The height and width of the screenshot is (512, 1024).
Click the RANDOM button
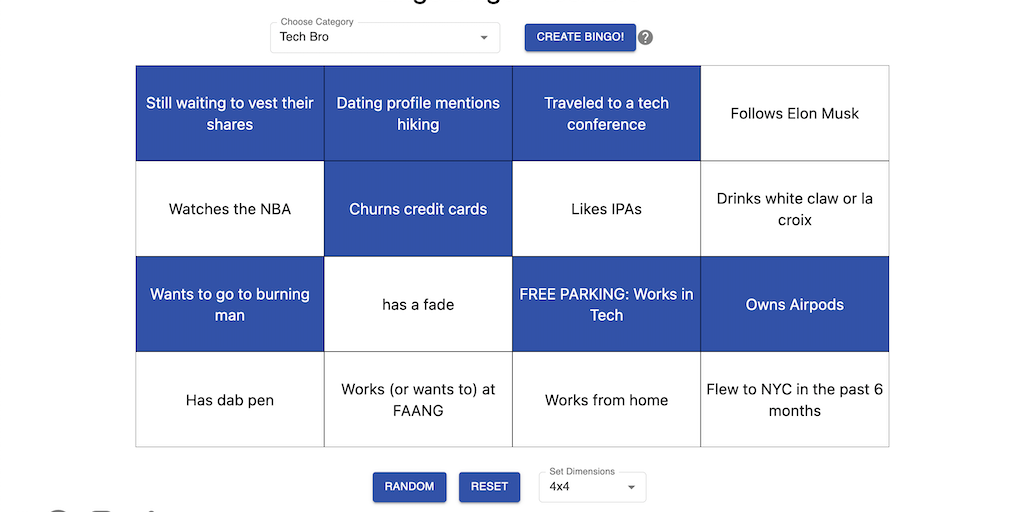[409, 487]
